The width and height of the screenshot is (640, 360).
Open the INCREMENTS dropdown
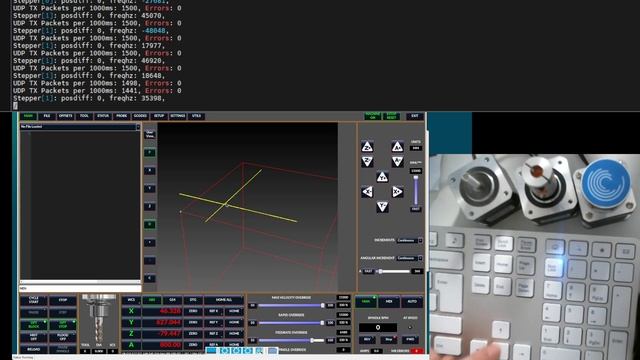click(409, 240)
